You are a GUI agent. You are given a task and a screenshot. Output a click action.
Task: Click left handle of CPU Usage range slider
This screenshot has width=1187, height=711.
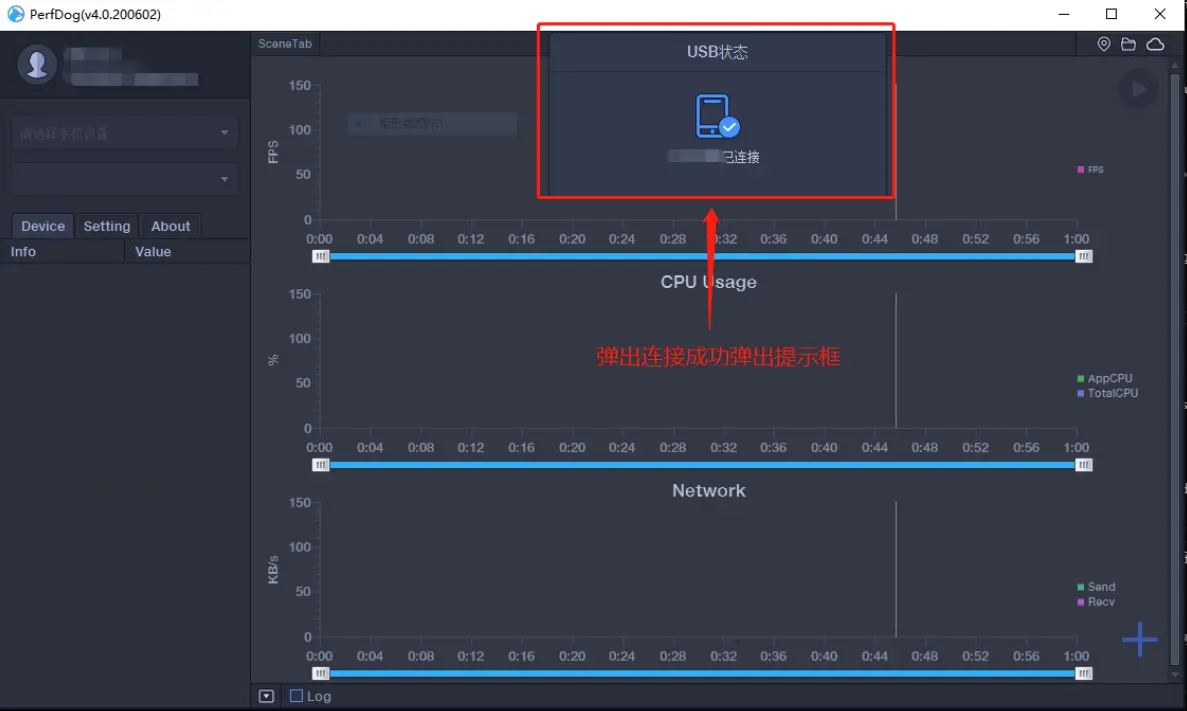pyautogui.click(x=320, y=465)
